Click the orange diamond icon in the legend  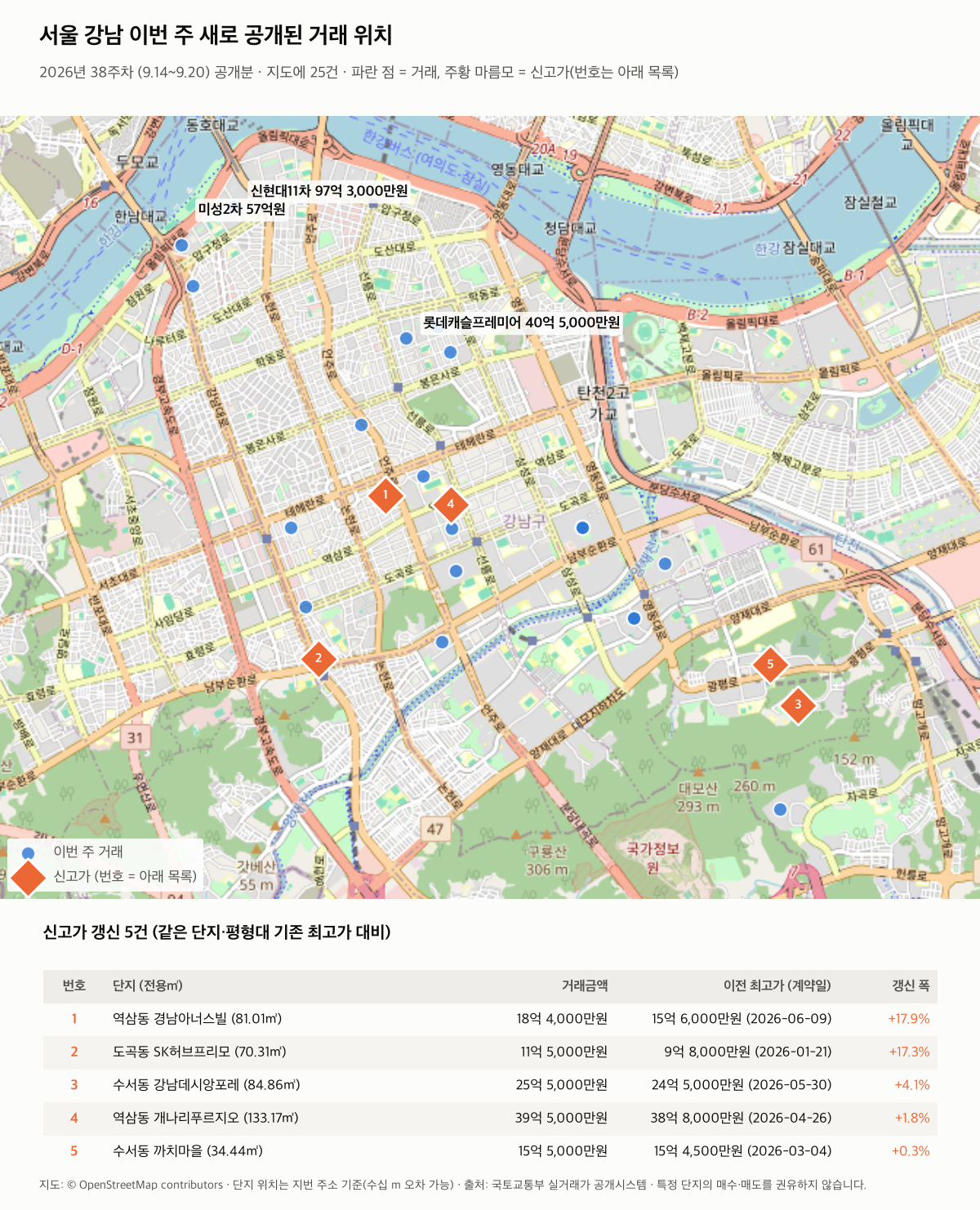(x=29, y=877)
